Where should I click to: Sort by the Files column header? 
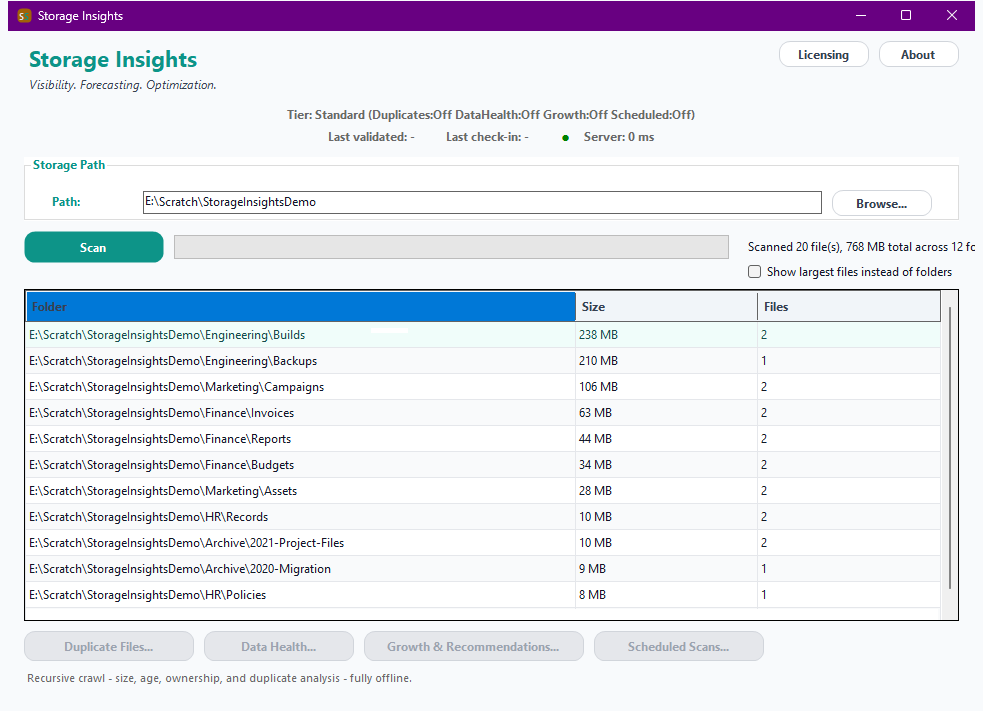tap(849, 307)
